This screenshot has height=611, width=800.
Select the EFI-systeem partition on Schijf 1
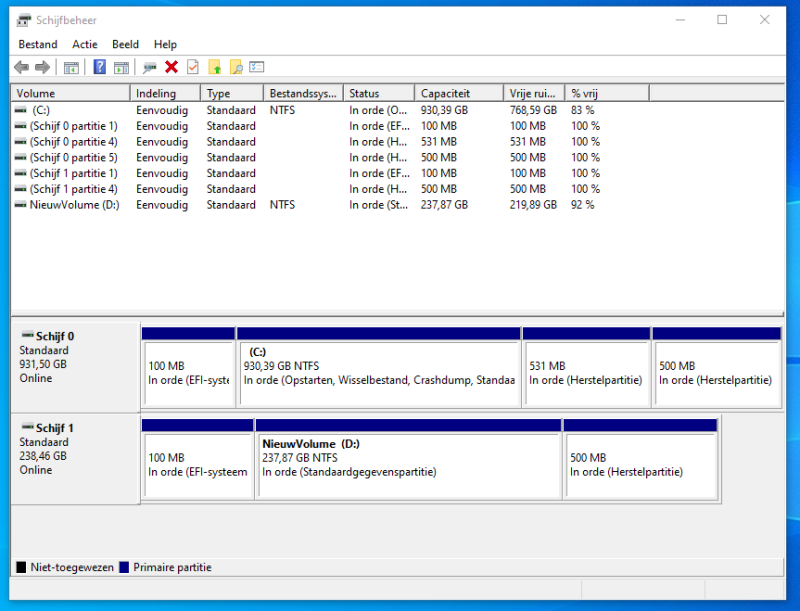tap(198, 462)
